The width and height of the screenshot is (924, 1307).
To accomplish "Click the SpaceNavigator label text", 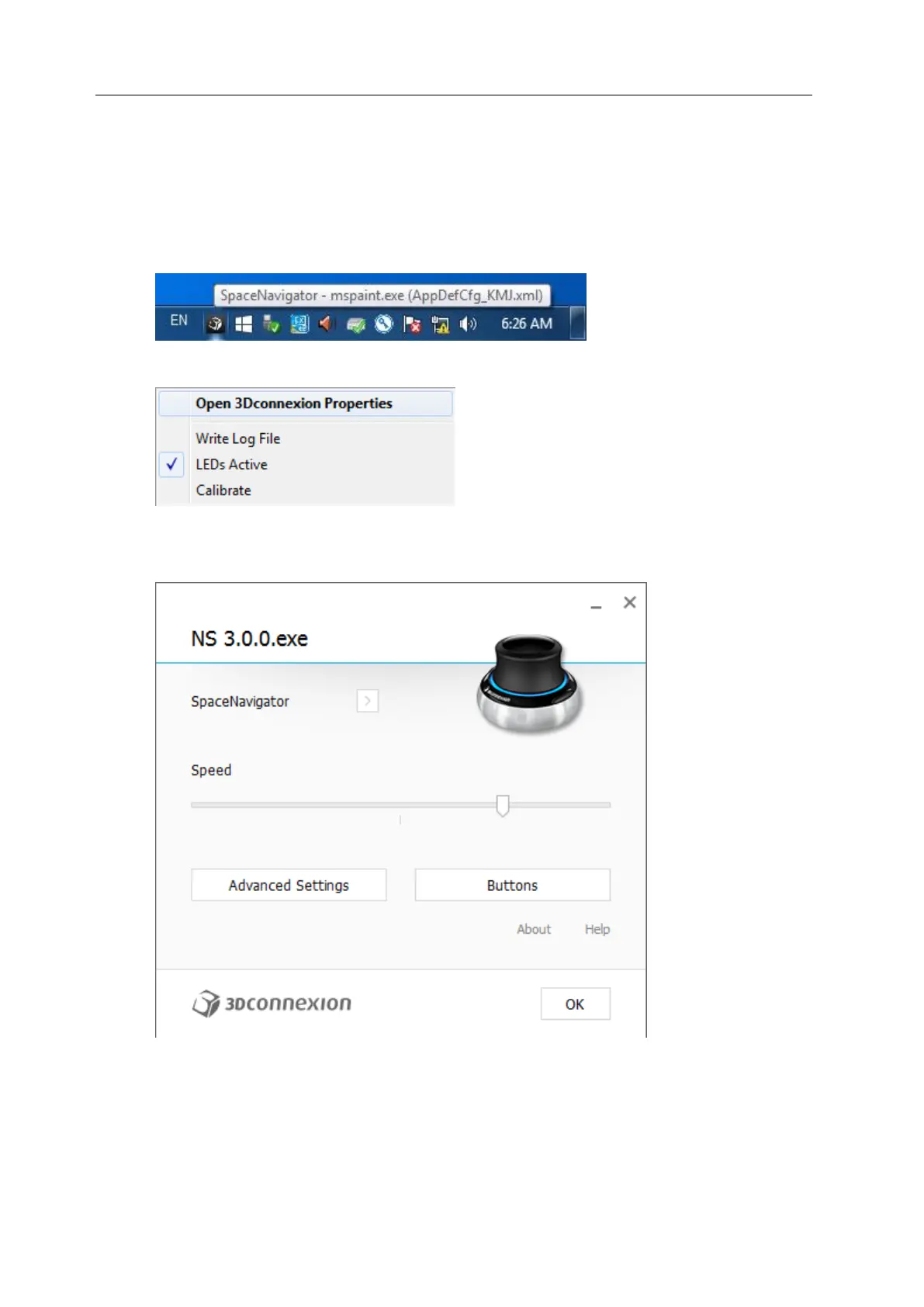I will click(240, 702).
